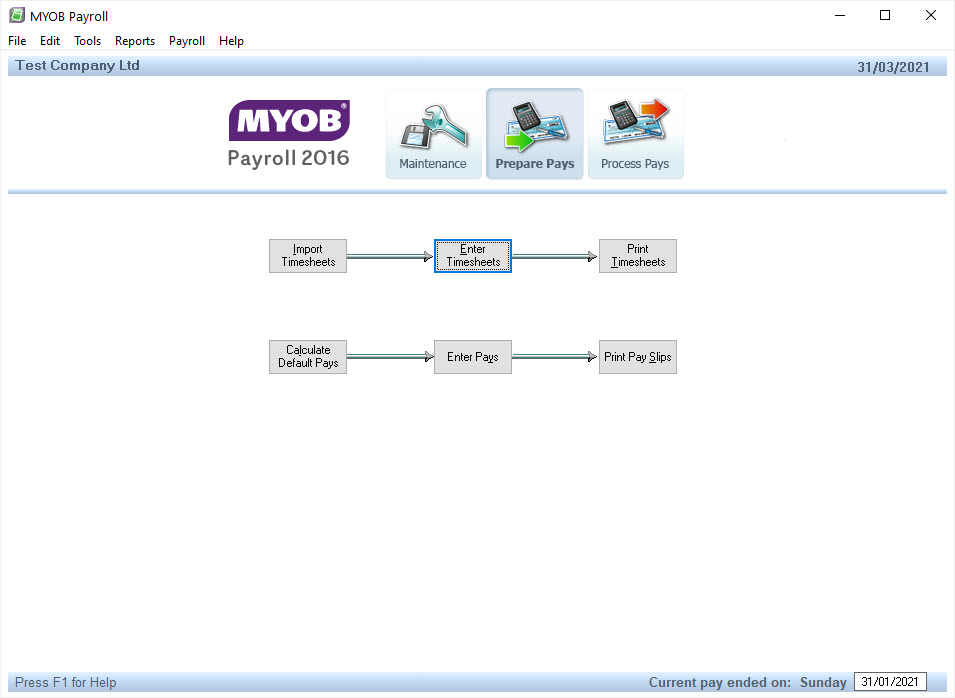Click the current pay ended date field
Screen dimensions: 955x698
click(890, 682)
